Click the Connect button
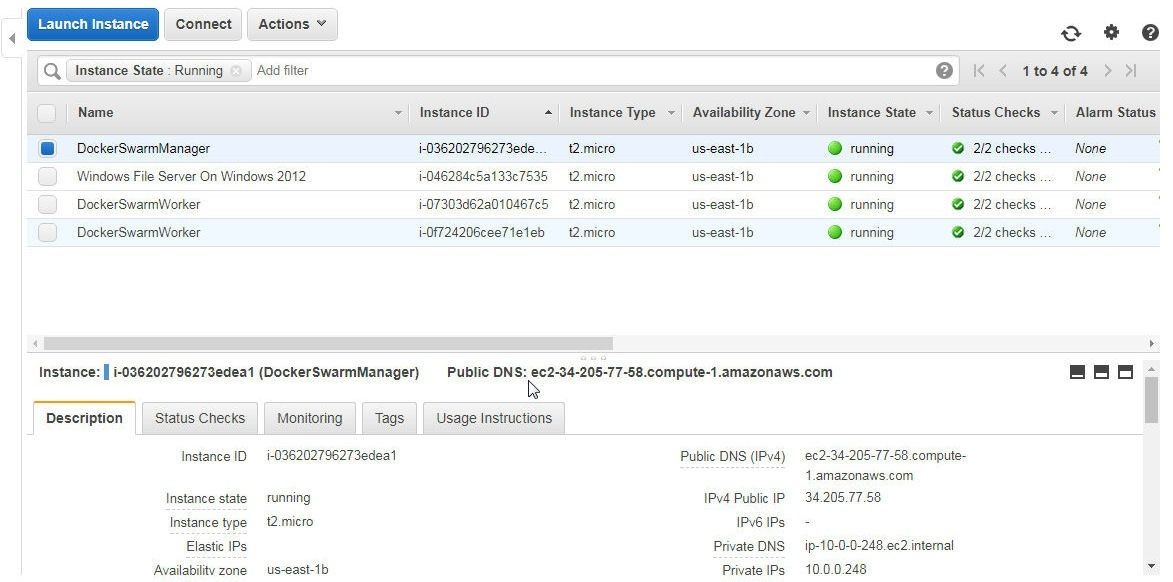The height and width of the screenshot is (582, 1173). 203,24
